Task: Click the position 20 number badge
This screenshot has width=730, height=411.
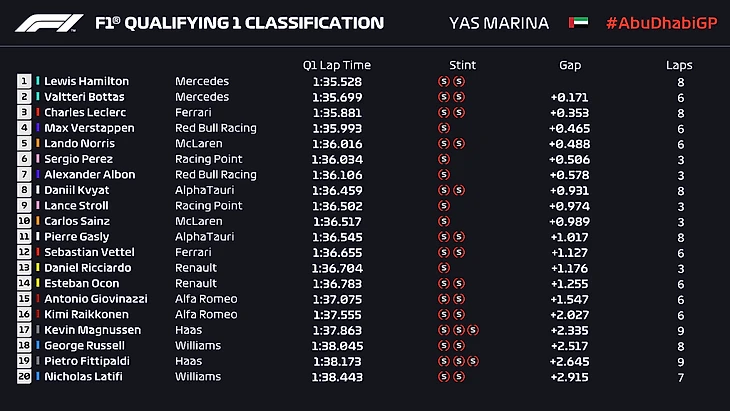Action: pyautogui.click(x=25, y=377)
